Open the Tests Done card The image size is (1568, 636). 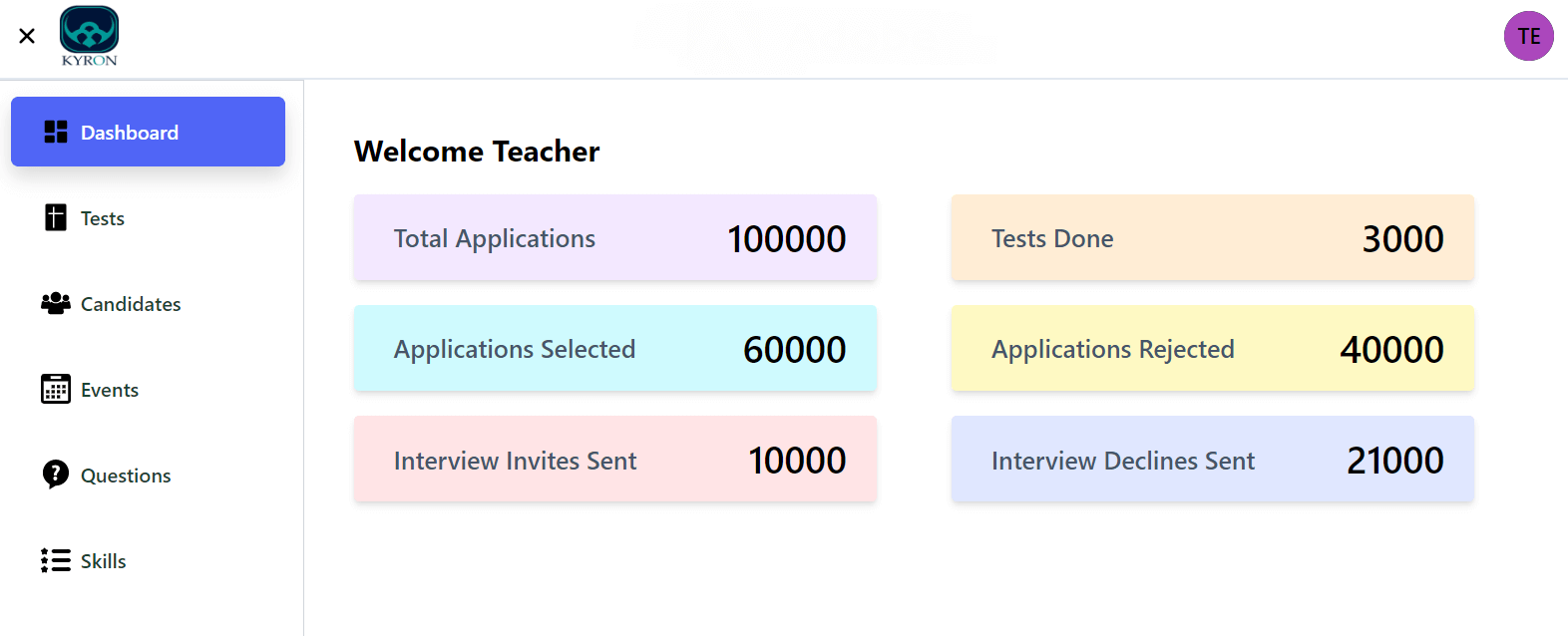pos(1212,238)
